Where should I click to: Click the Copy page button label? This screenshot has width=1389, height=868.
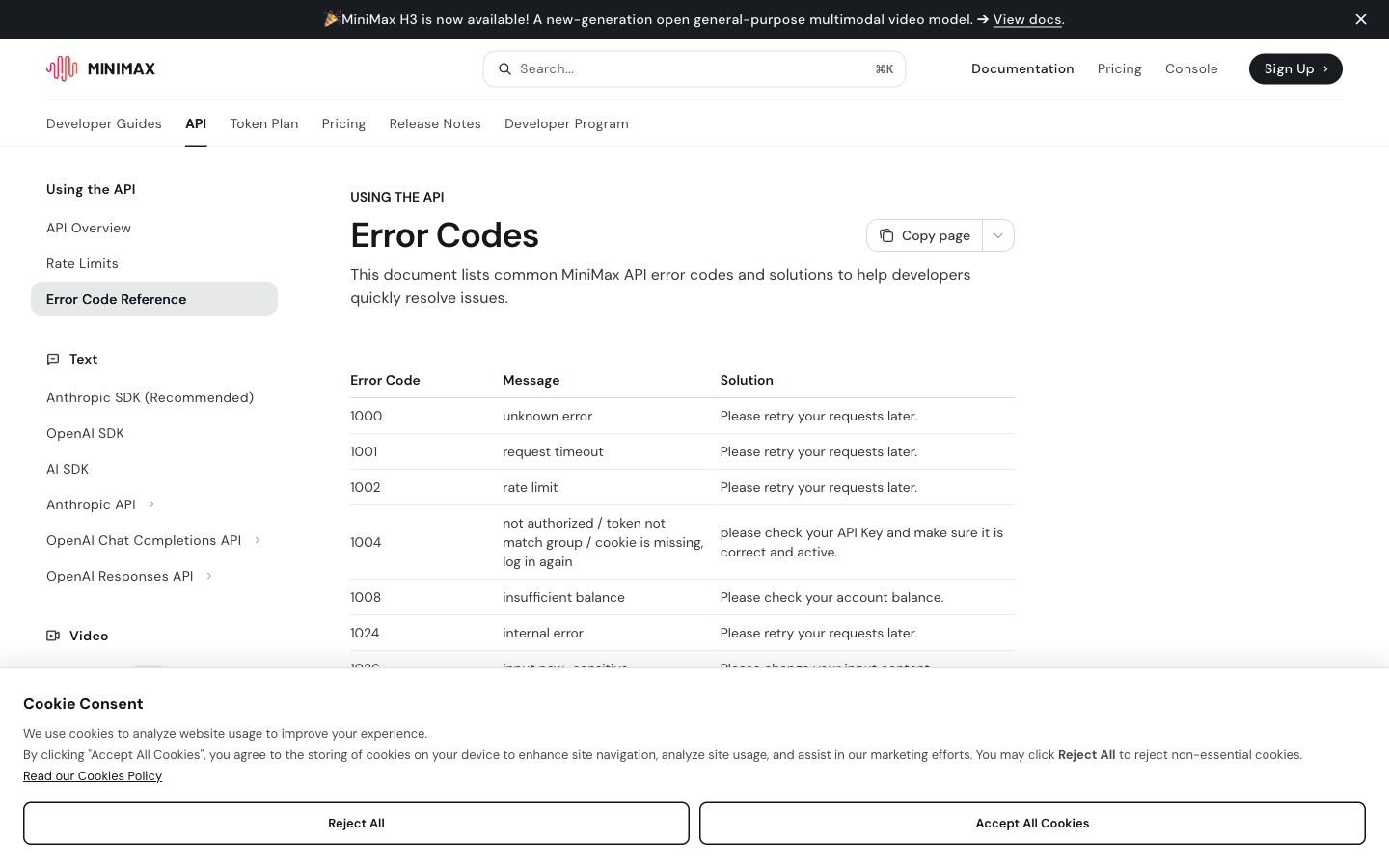(936, 235)
